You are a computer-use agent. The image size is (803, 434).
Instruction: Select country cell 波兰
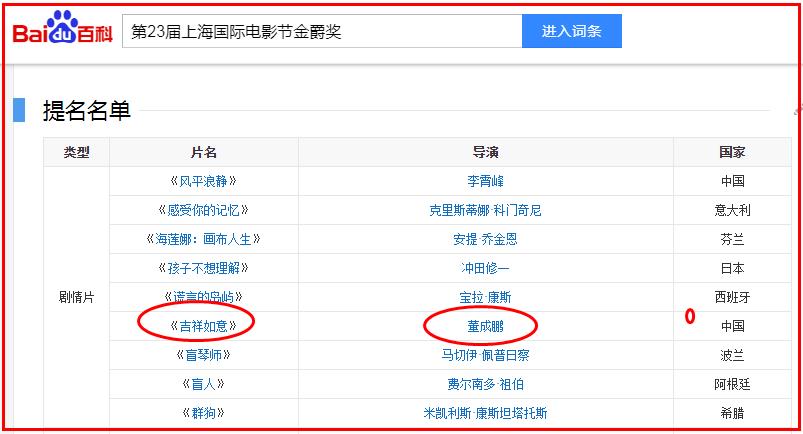(x=732, y=355)
